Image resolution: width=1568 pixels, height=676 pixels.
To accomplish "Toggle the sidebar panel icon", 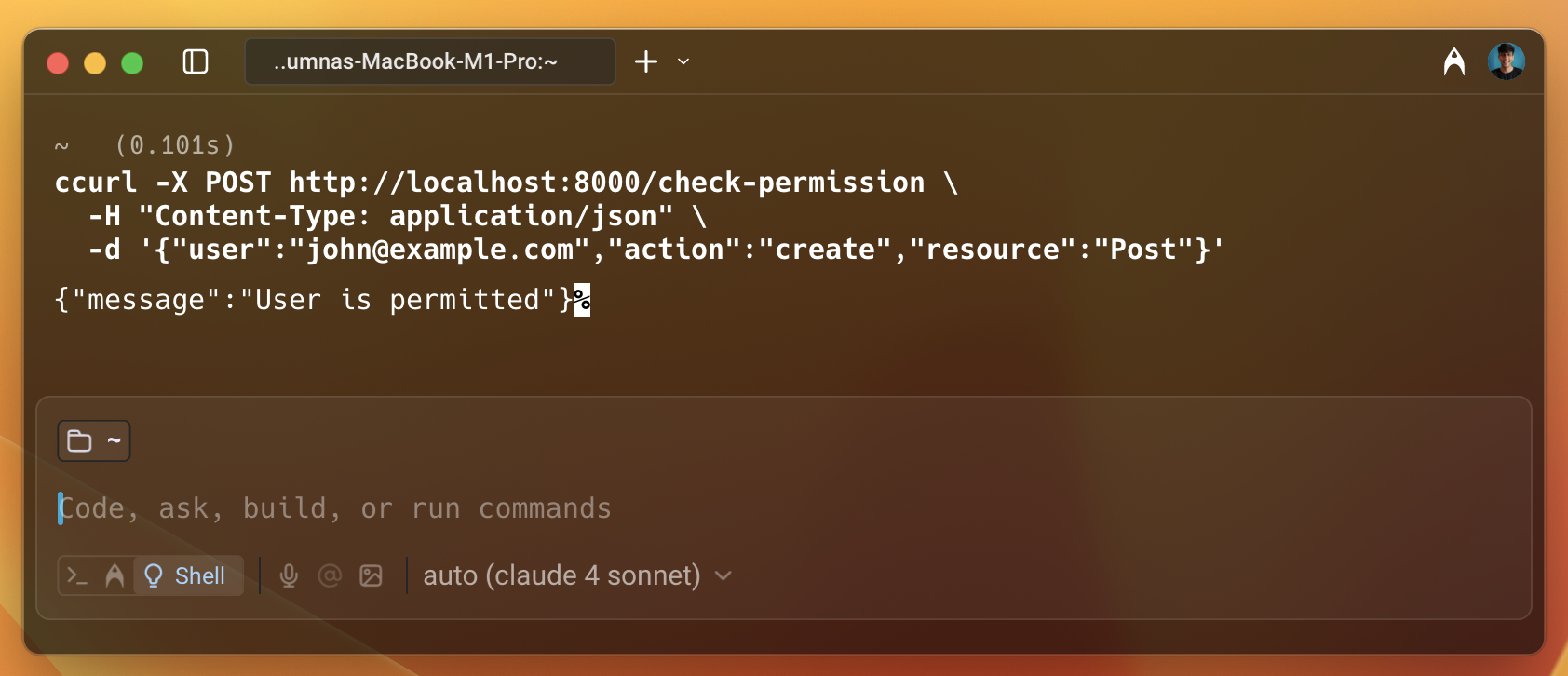I will (196, 61).
